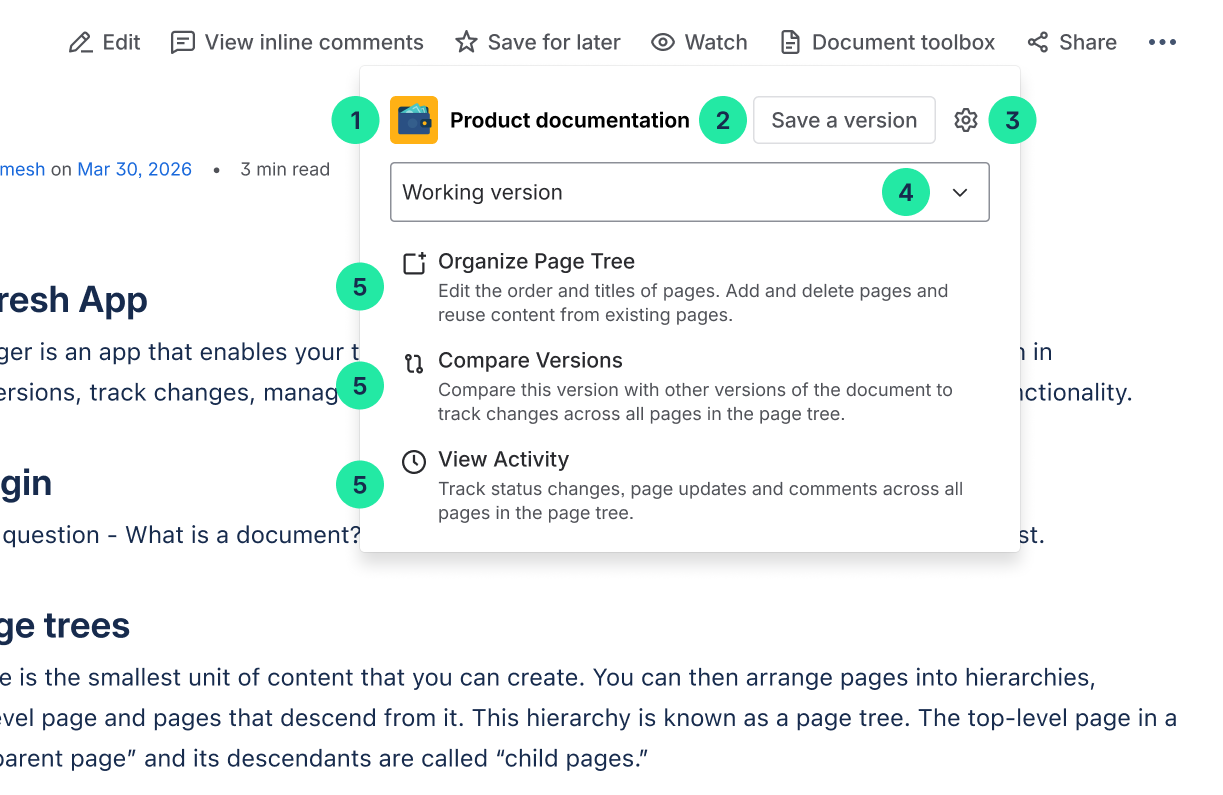The image size is (1223, 795).
Task: Open document settings gear icon
Action: [965, 121]
